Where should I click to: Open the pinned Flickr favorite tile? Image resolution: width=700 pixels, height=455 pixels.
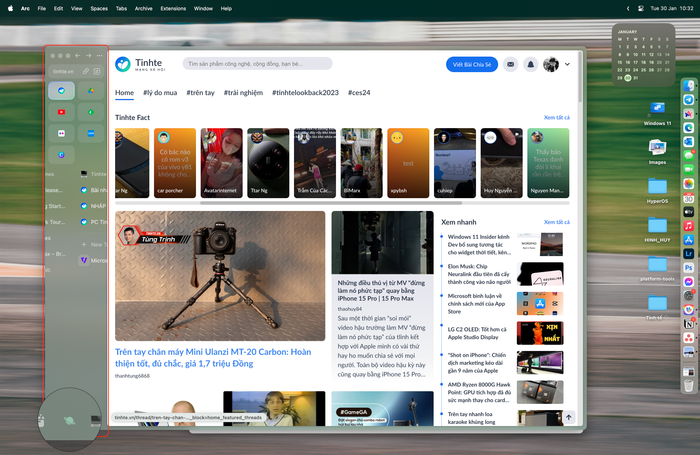coord(62,133)
